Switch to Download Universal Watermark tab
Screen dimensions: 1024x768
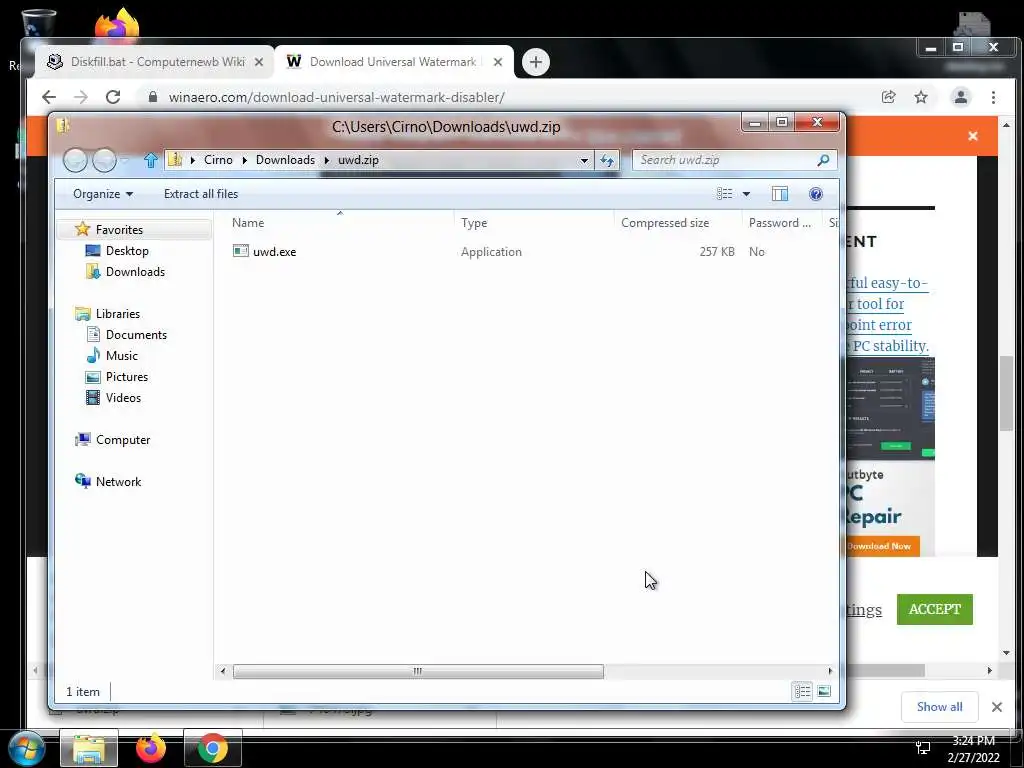pyautogui.click(x=394, y=62)
